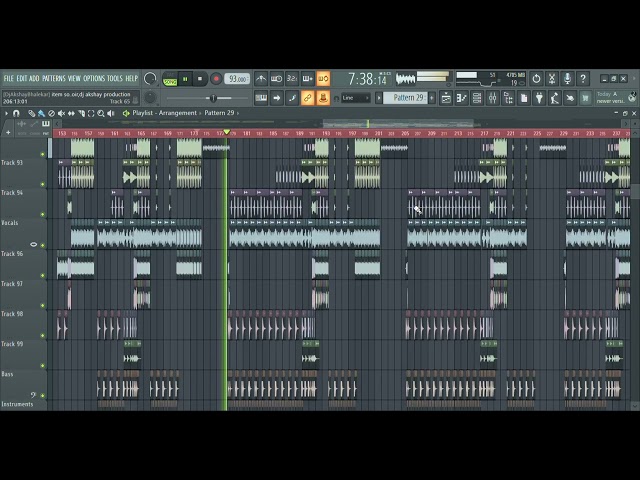Screen dimensions: 640x480
Task: Open the VIEW menu
Action: [74, 78]
